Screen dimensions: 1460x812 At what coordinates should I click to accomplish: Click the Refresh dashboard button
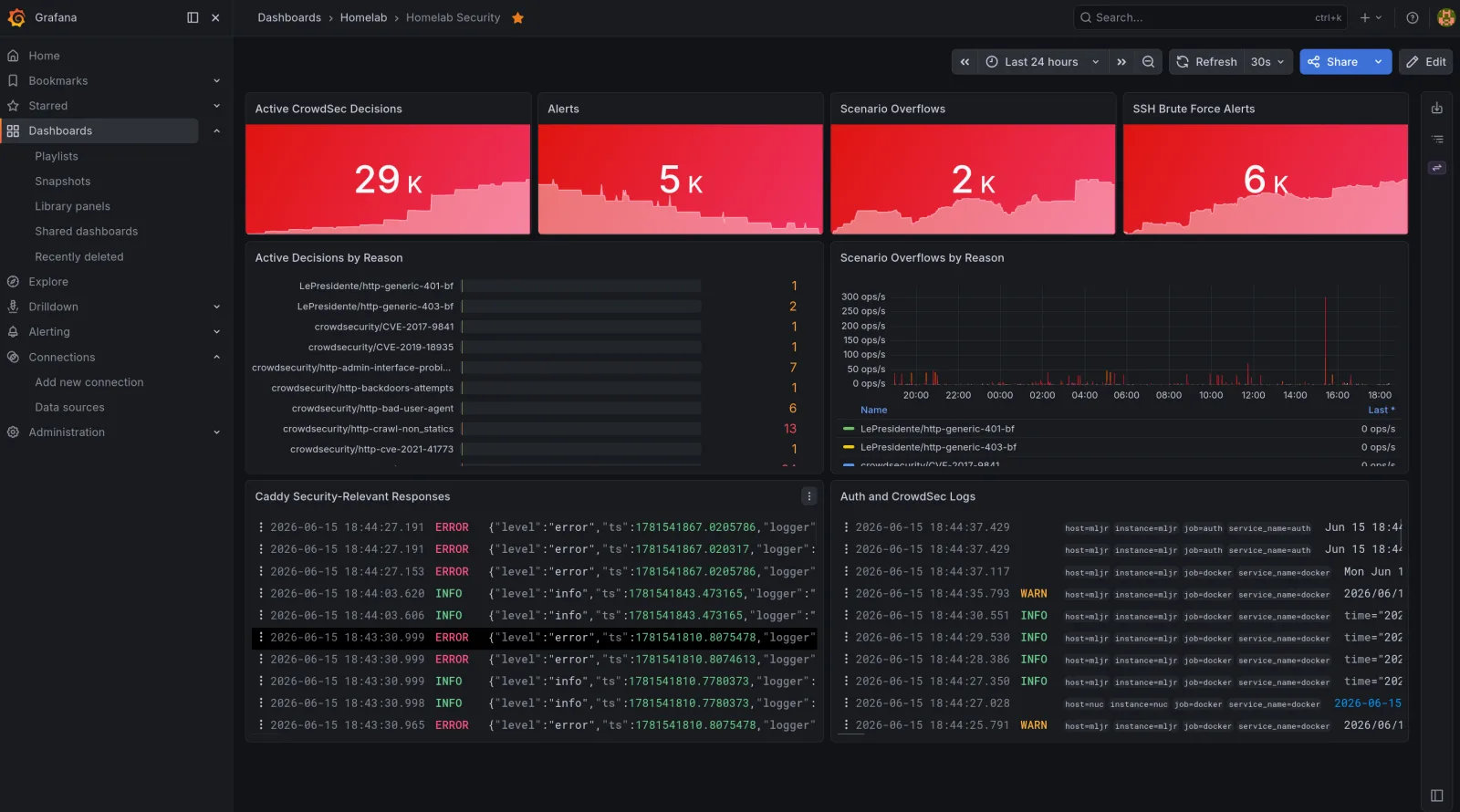click(1206, 62)
